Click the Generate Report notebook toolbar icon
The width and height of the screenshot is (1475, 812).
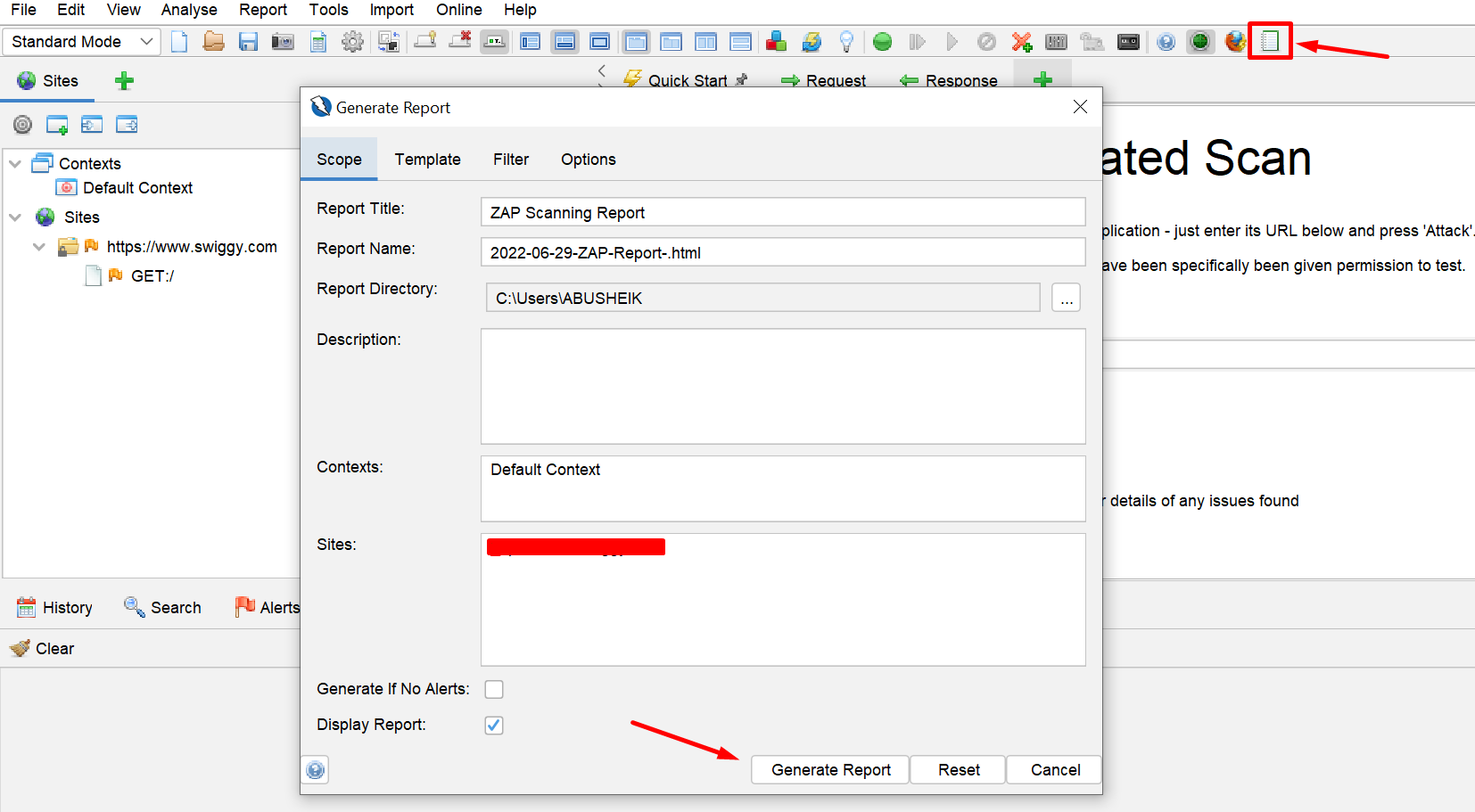(x=1270, y=42)
